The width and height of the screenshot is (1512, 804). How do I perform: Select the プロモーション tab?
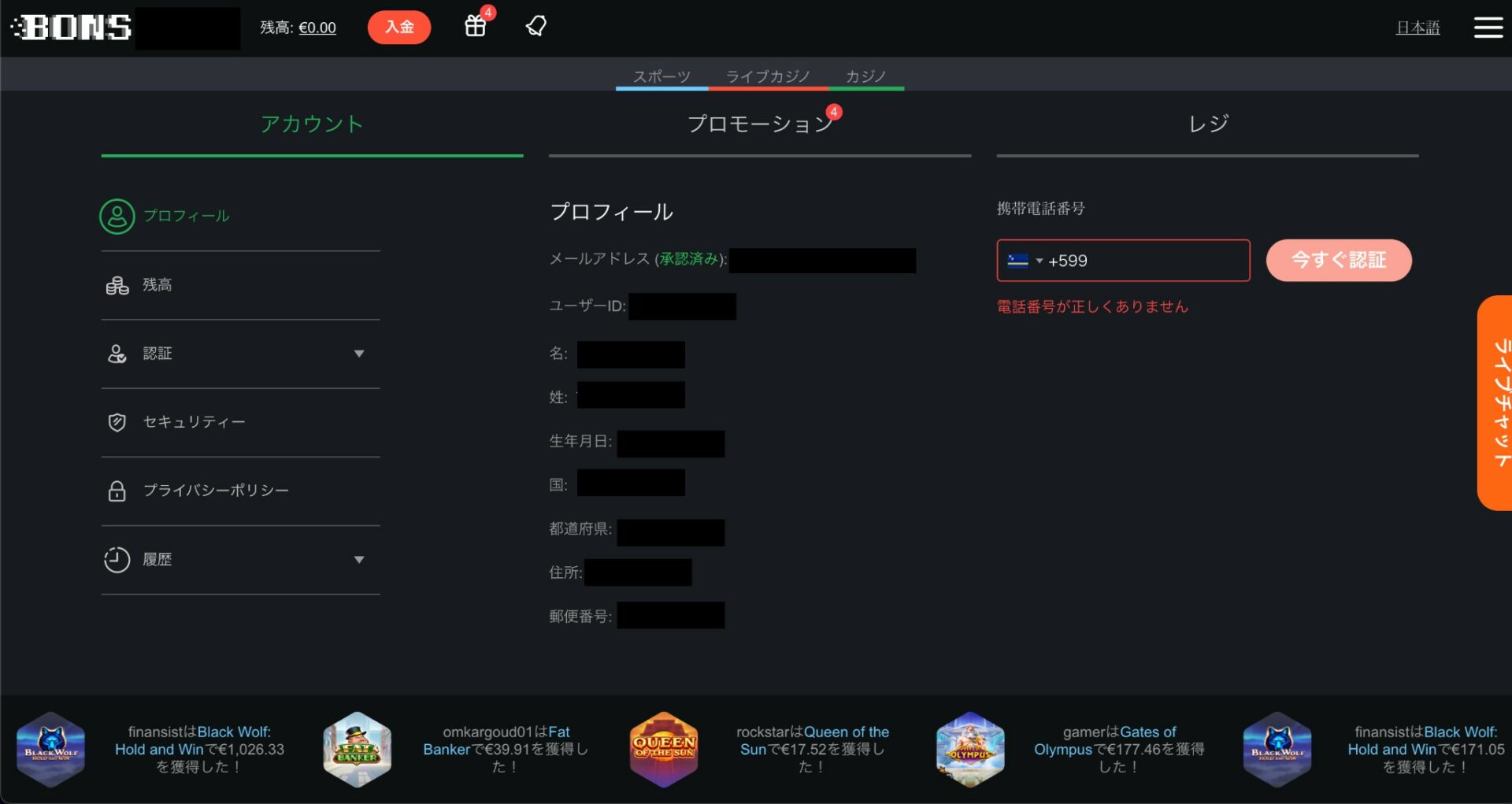click(760, 124)
